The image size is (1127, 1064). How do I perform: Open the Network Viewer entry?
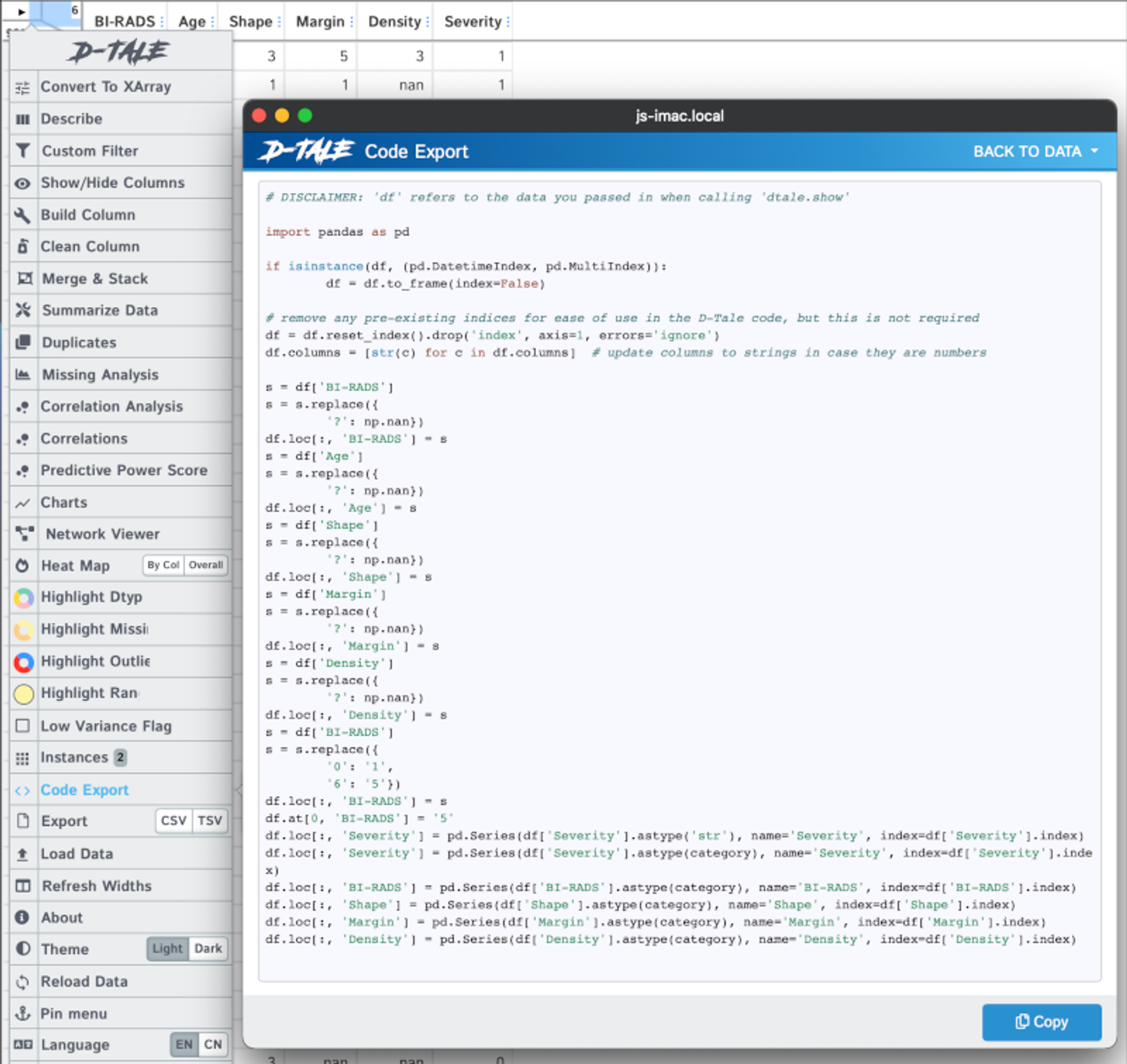121,534
